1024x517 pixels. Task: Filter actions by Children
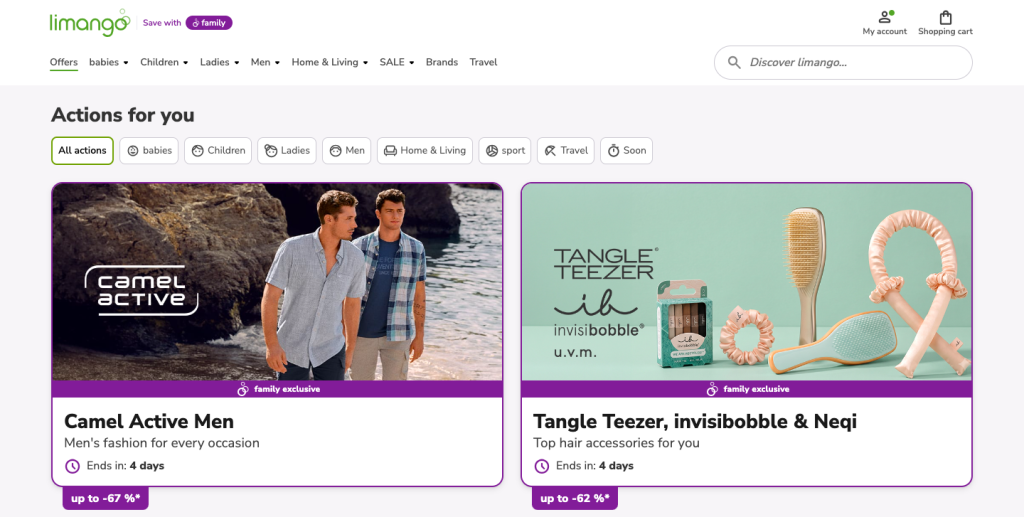pos(218,151)
